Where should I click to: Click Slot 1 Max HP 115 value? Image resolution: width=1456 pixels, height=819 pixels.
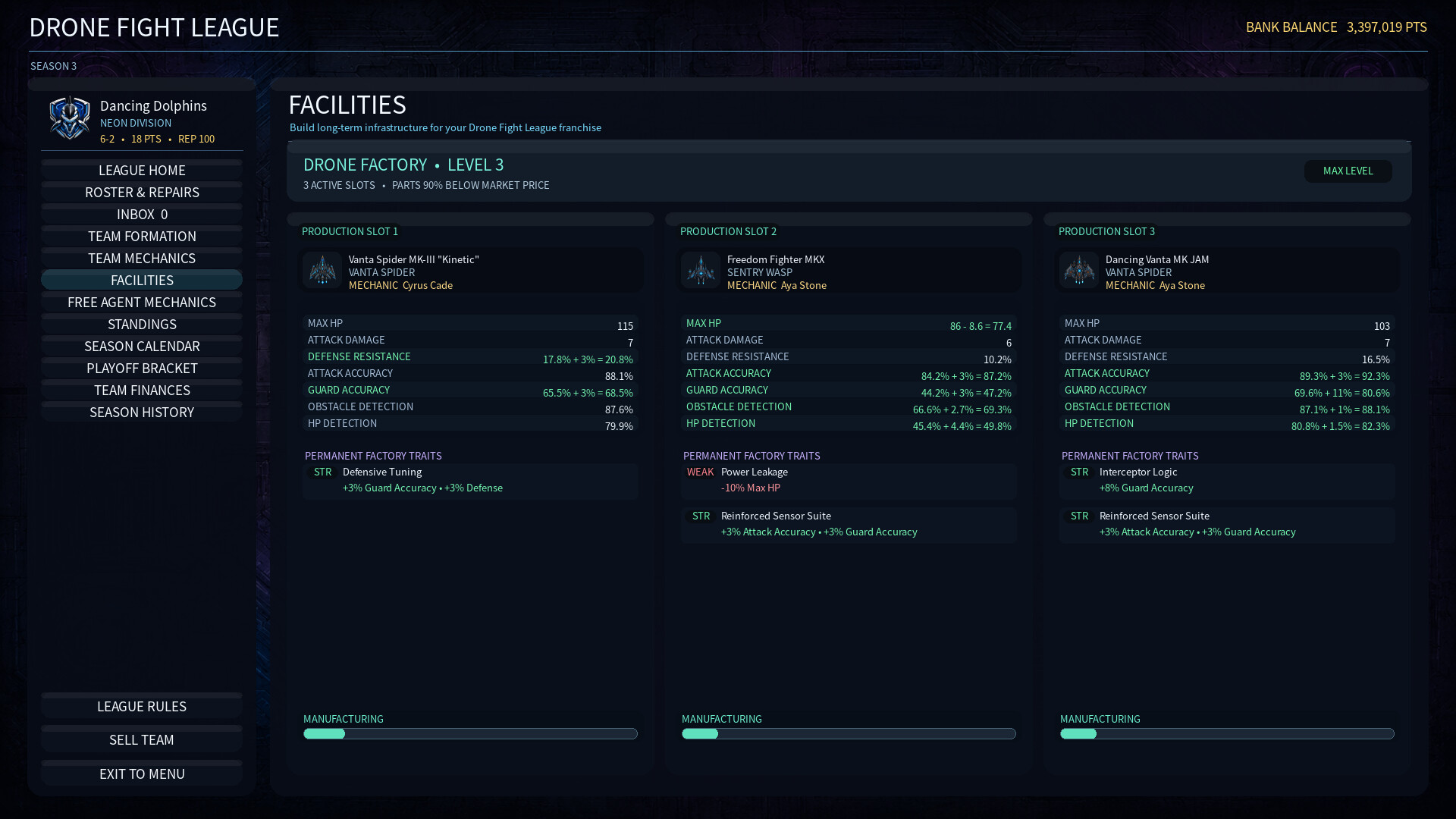(x=625, y=326)
